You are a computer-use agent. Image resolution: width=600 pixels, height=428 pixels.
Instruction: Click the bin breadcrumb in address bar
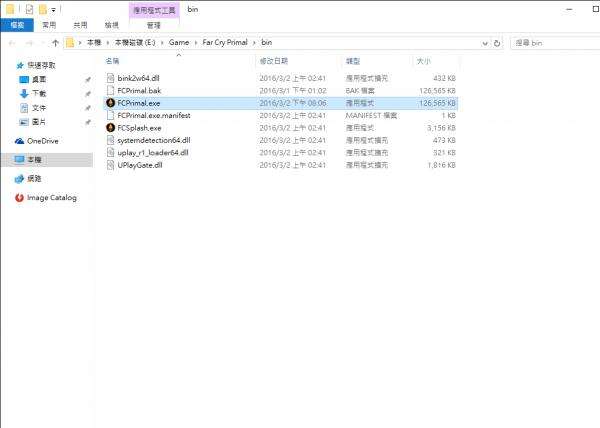(x=266, y=42)
